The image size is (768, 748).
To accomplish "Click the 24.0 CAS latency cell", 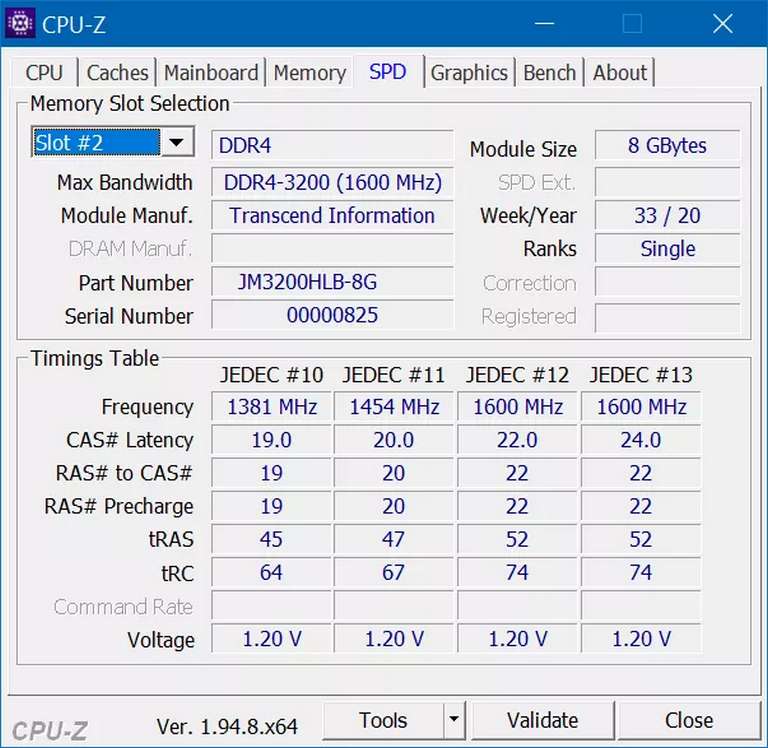I will [641, 440].
